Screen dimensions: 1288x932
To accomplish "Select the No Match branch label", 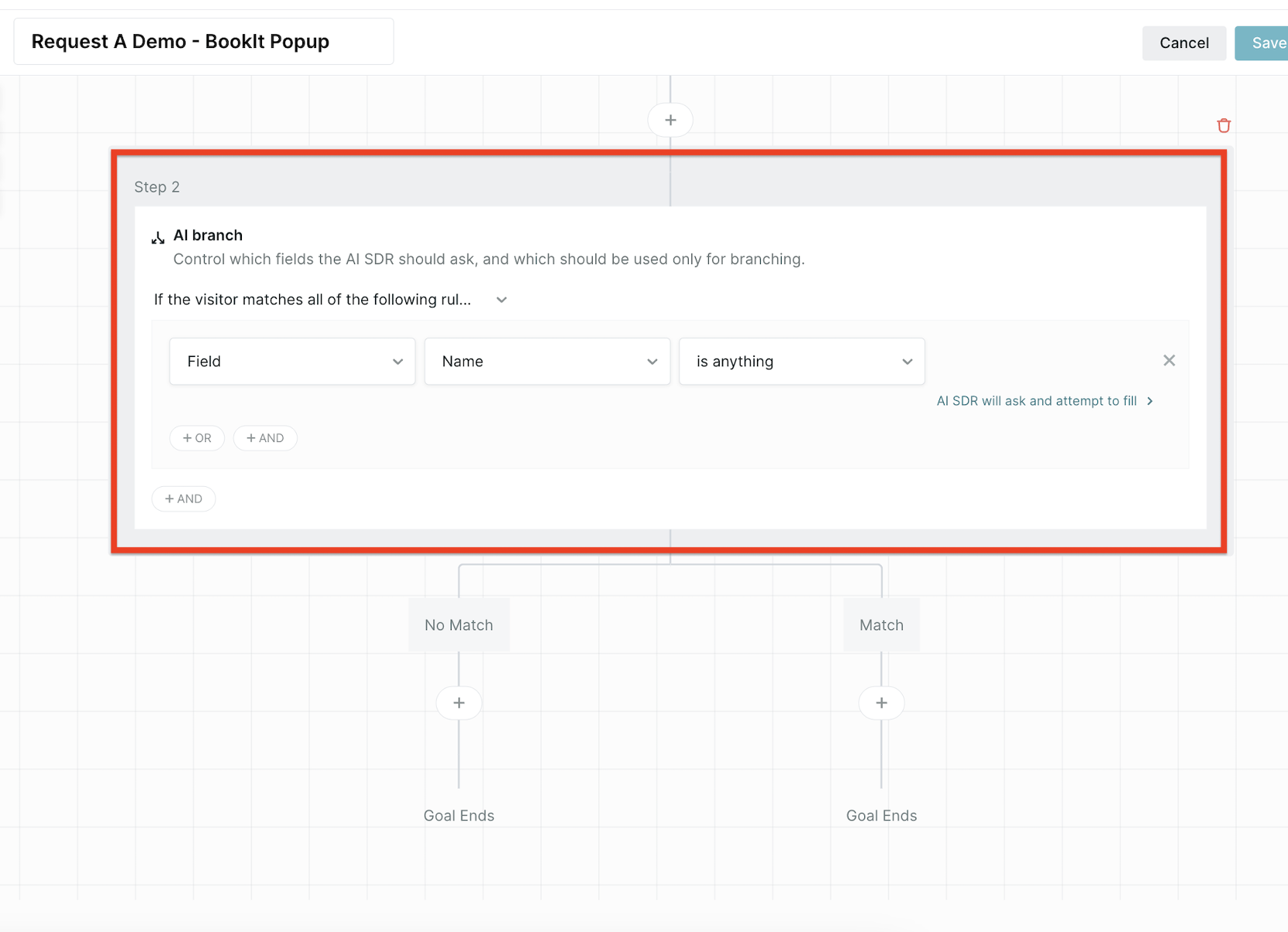I will [x=458, y=625].
